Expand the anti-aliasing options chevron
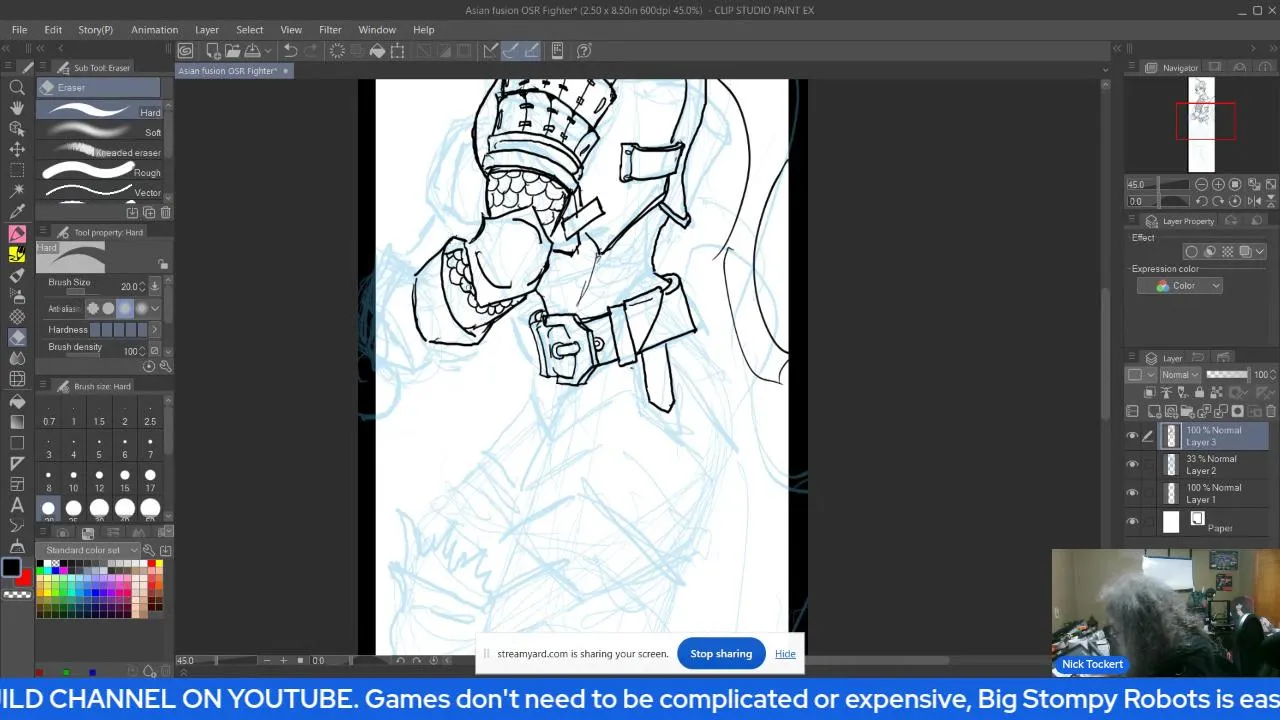 tap(155, 309)
